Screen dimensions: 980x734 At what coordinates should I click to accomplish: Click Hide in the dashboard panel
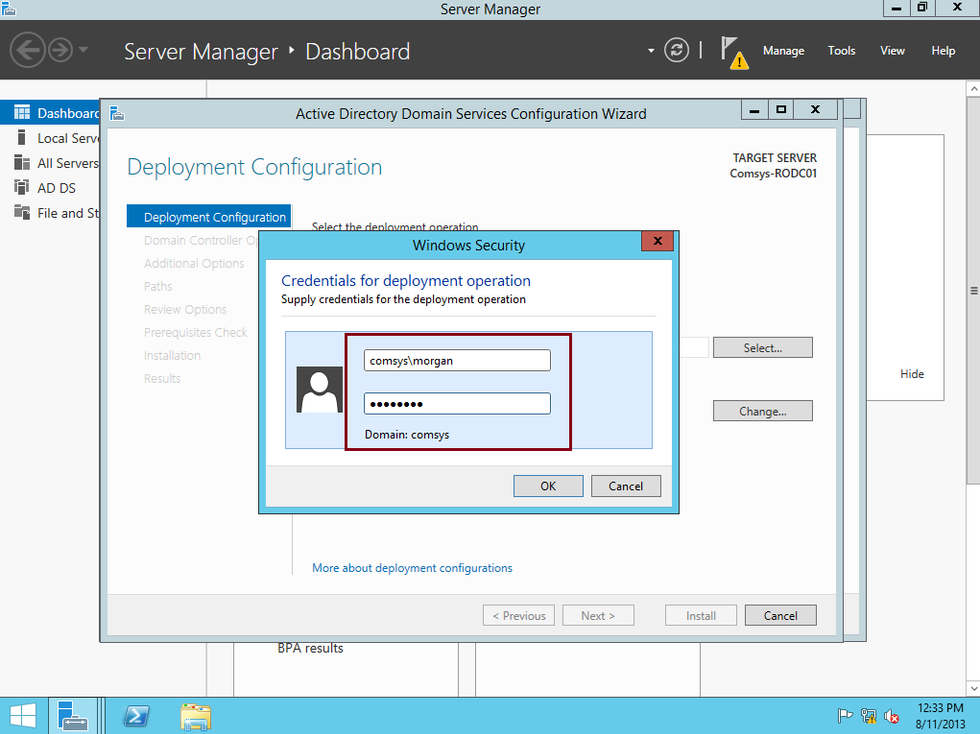[x=911, y=374]
